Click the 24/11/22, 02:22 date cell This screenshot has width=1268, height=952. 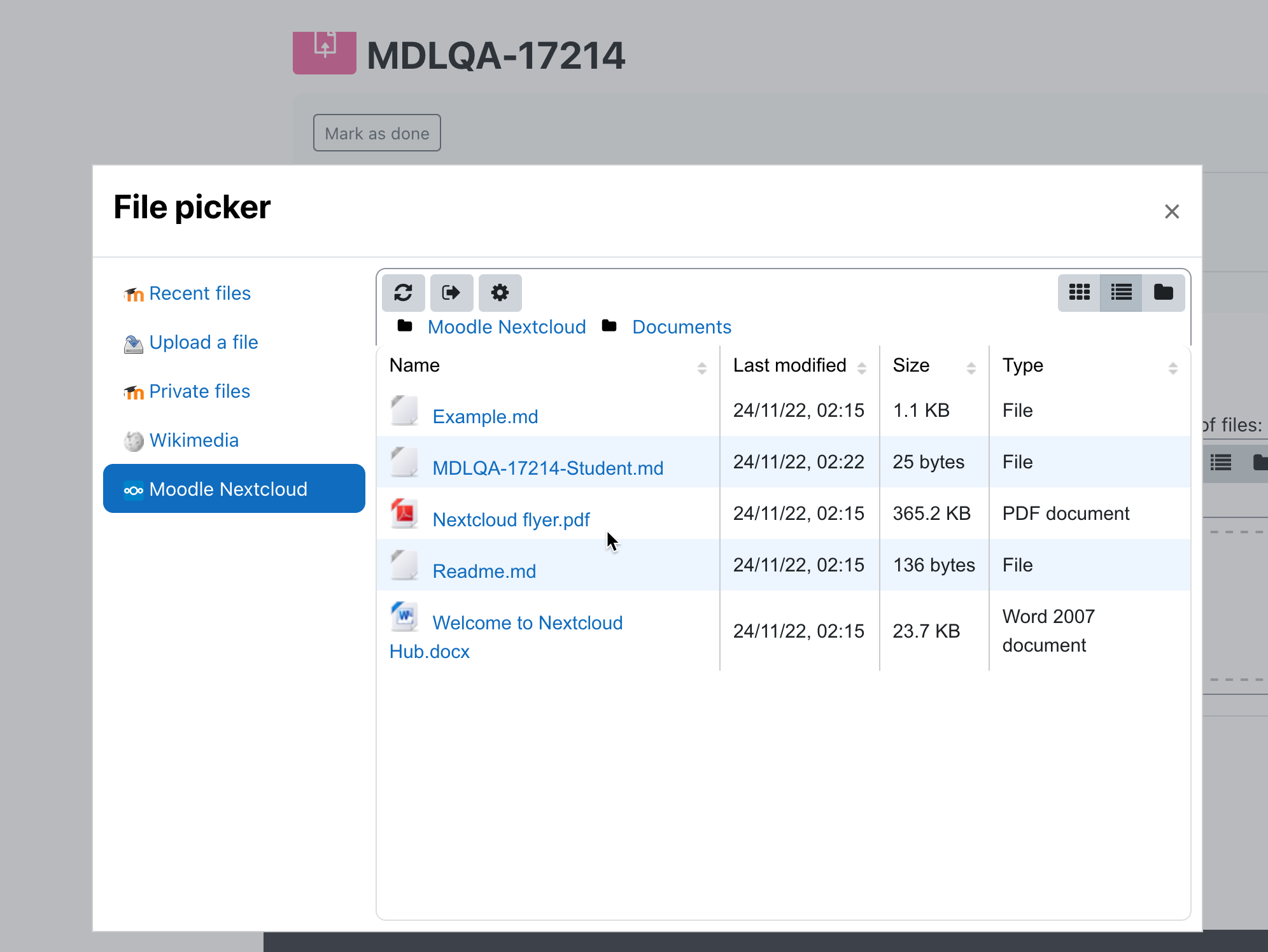[799, 462]
